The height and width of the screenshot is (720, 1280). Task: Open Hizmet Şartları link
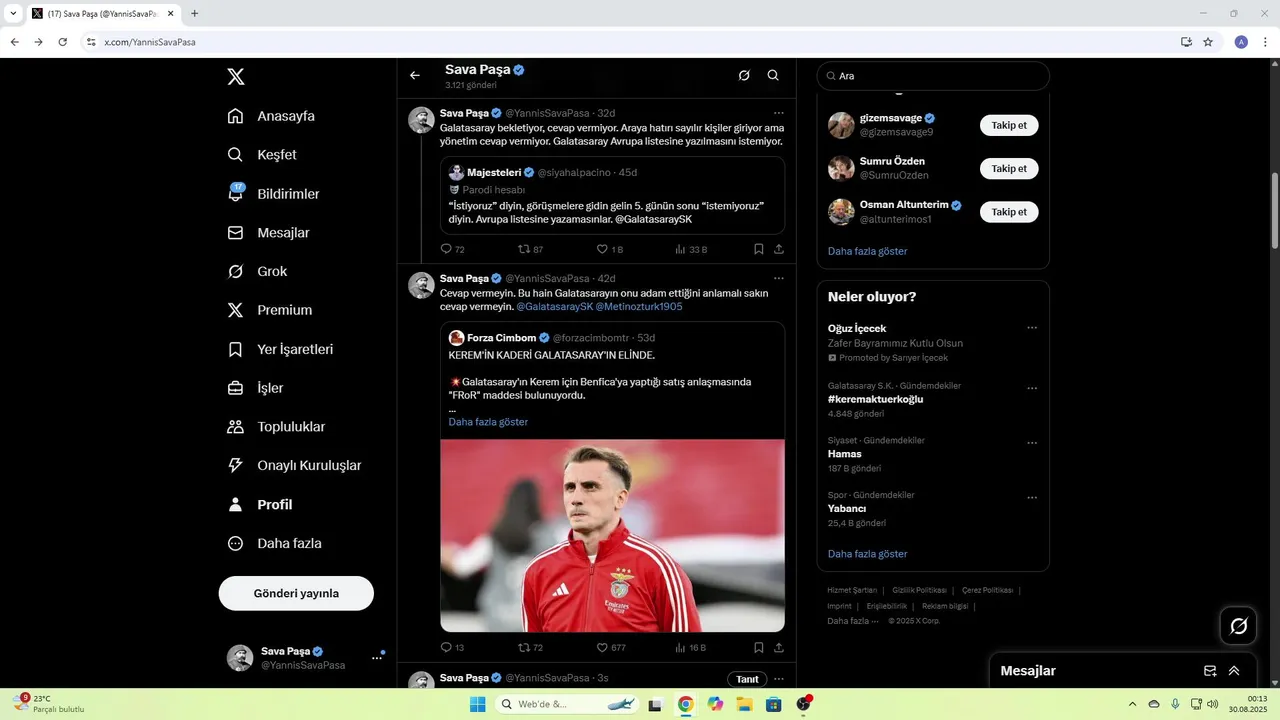point(852,590)
